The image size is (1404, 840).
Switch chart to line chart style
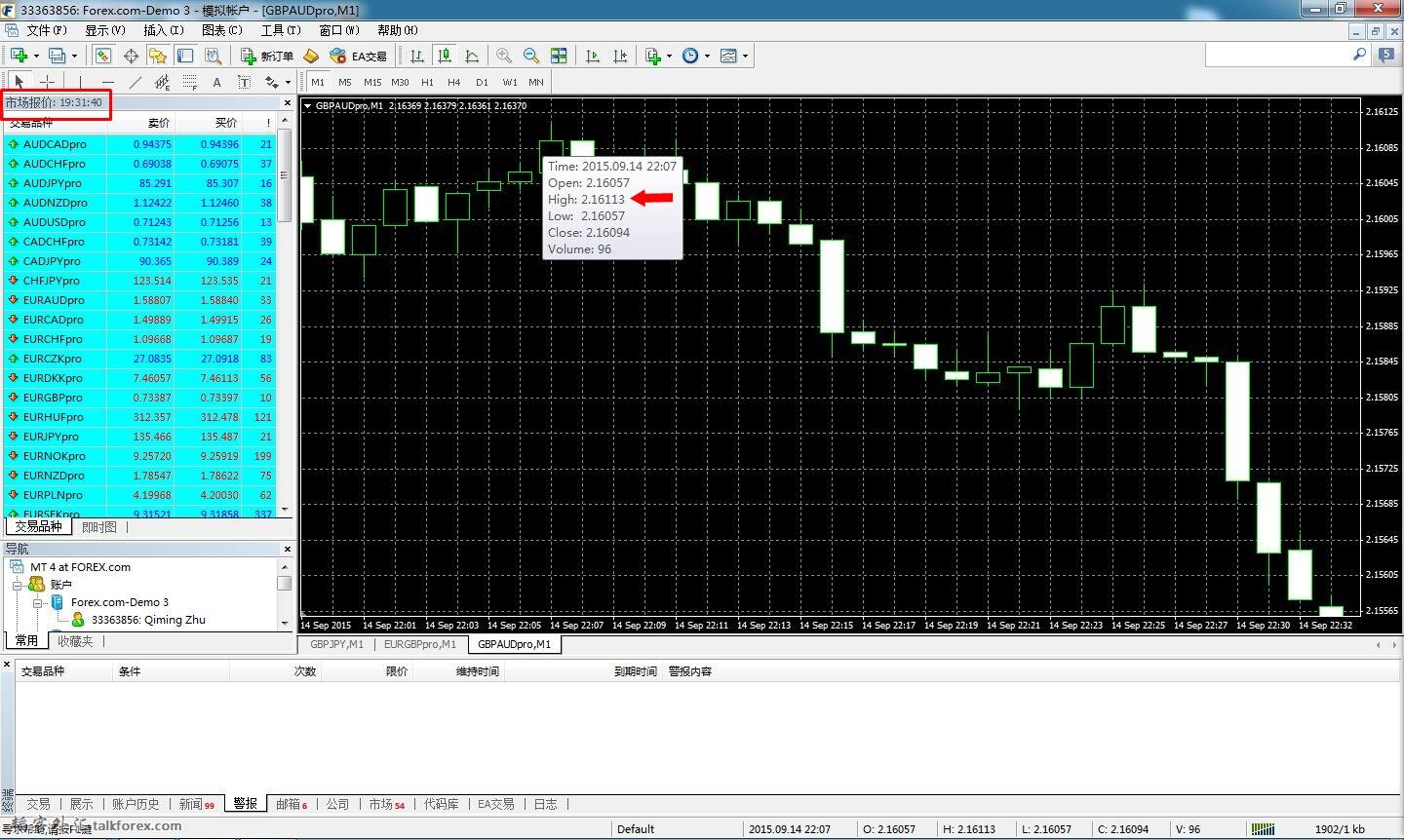(x=472, y=56)
